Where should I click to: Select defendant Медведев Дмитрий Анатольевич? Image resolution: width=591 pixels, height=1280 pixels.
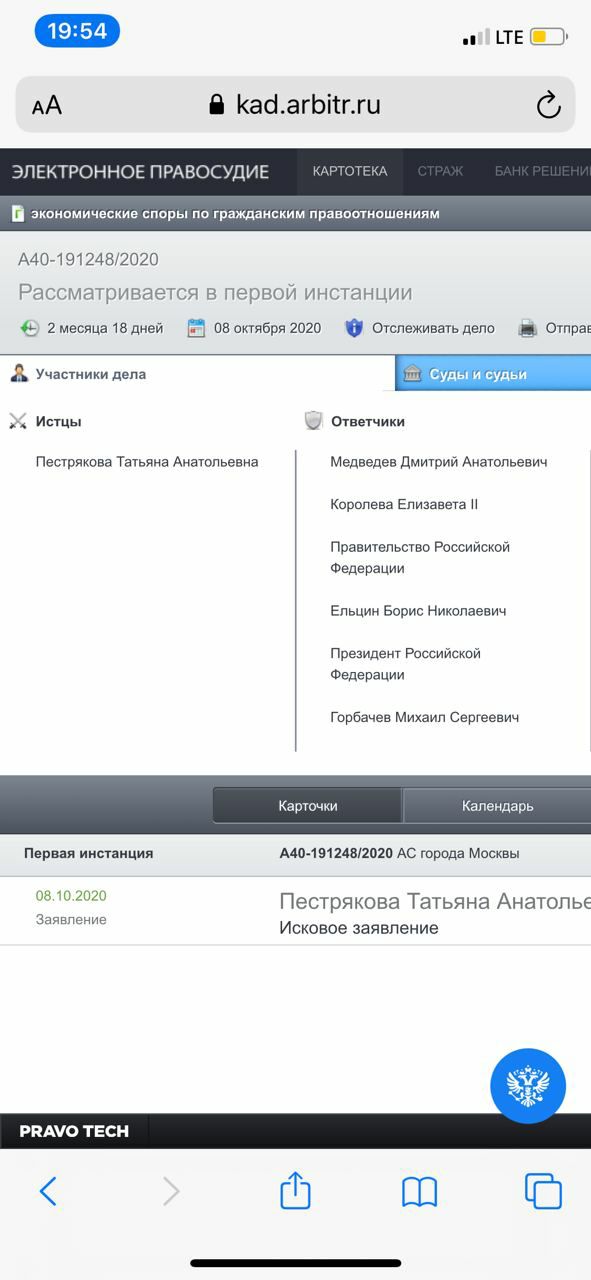pos(439,462)
